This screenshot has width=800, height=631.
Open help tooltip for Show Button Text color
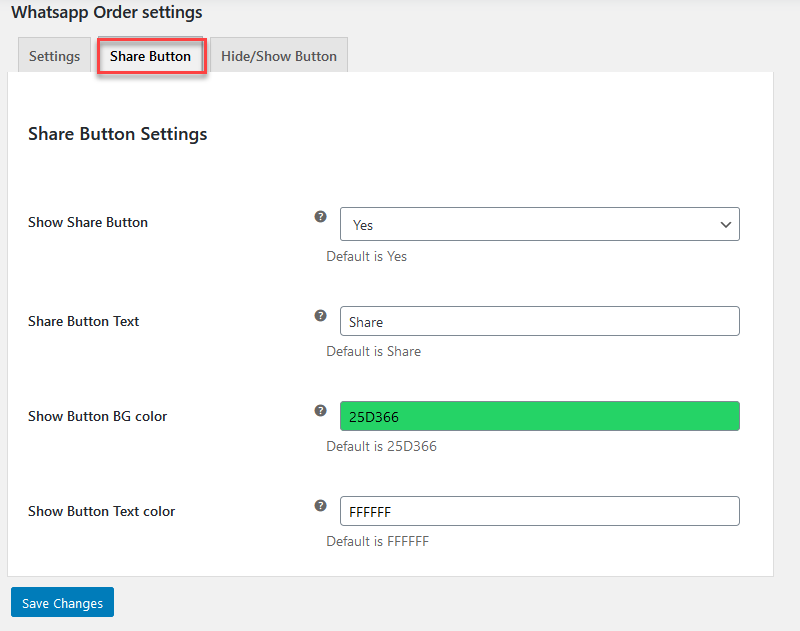[320, 506]
